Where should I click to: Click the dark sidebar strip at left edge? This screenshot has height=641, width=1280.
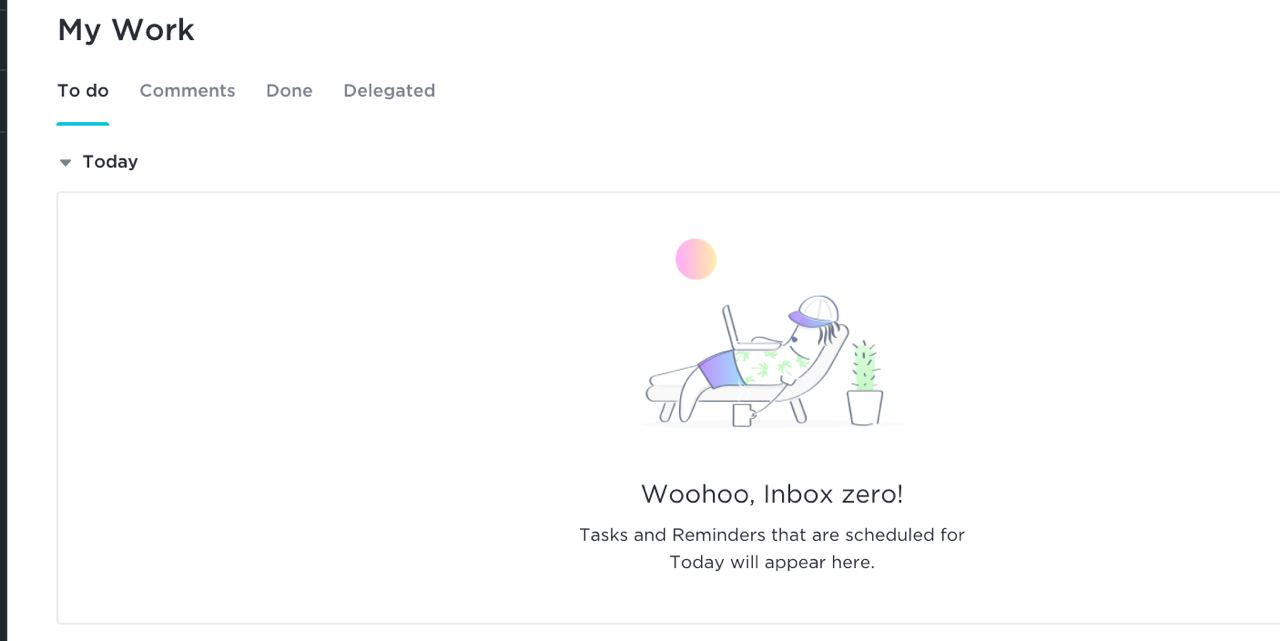(3, 320)
